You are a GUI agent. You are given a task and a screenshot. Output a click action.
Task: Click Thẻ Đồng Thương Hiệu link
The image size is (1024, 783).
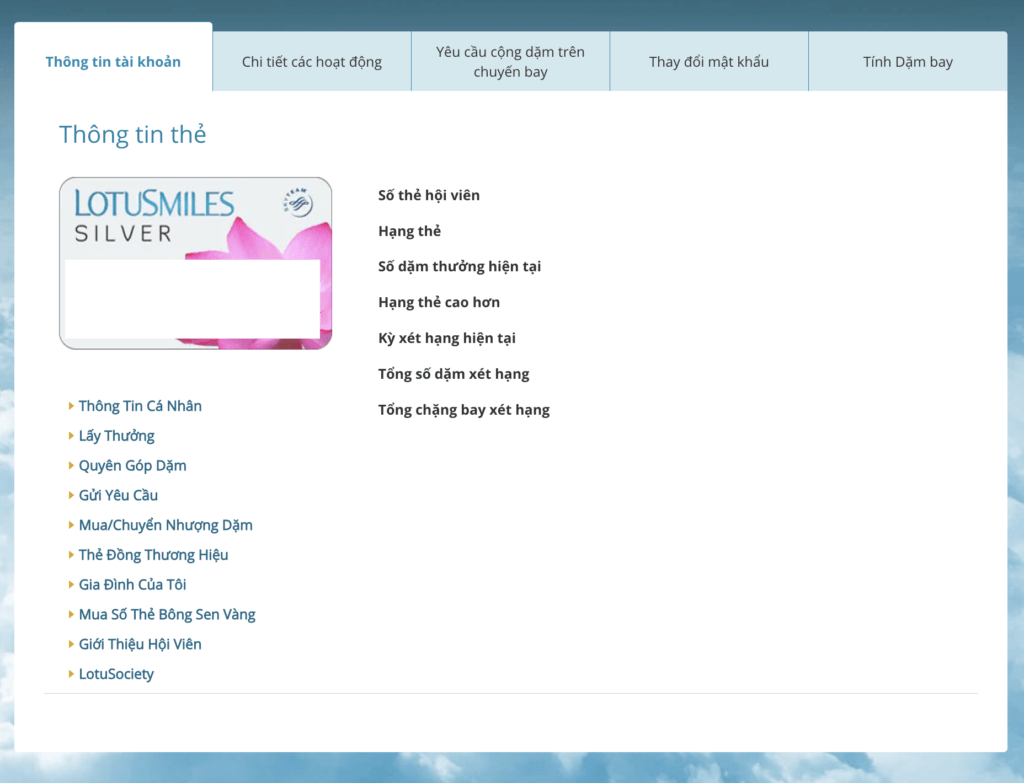coord(153,555)
